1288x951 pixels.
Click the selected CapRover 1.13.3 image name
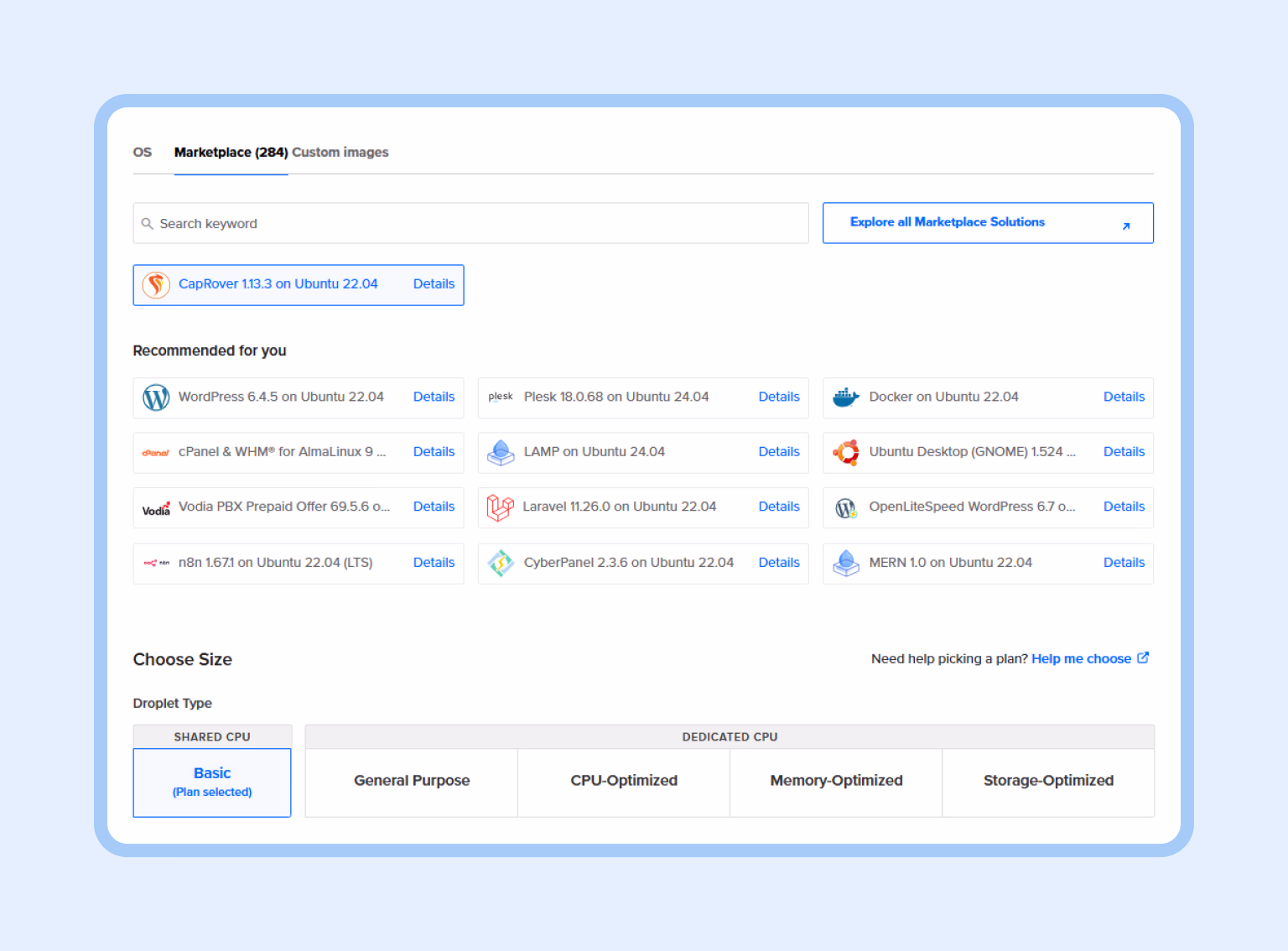tap(278, 284)
